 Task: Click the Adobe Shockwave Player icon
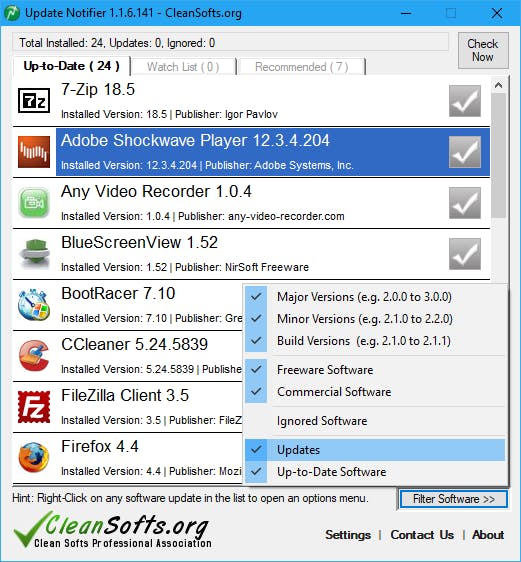34,152
